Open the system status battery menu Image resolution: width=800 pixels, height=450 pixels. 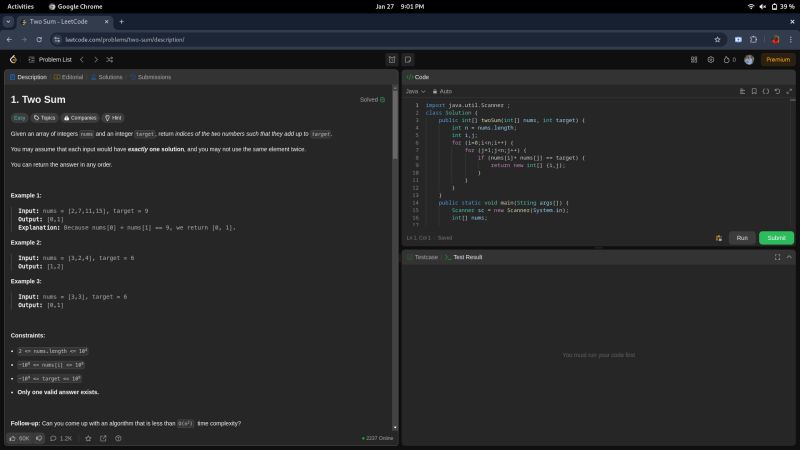[x=772, y=7]
